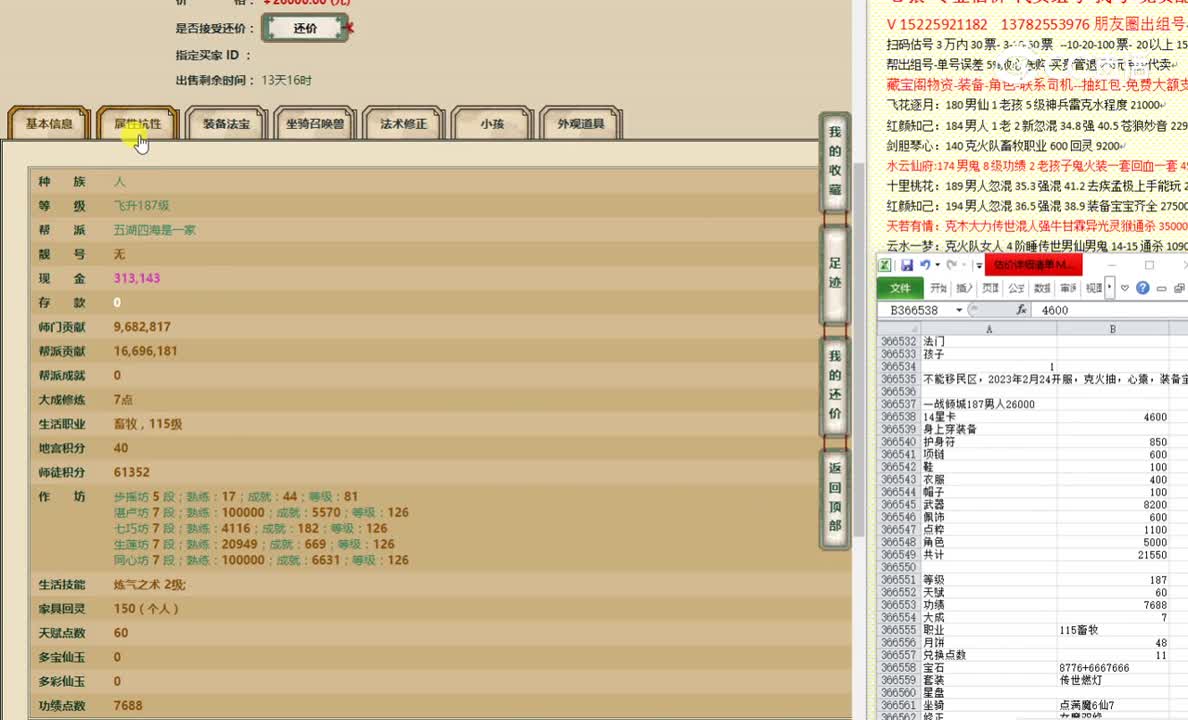Screen dimensions: 1188x720
Task: Click the restore workbook window icon
Action: click(x=1179, y=288)
